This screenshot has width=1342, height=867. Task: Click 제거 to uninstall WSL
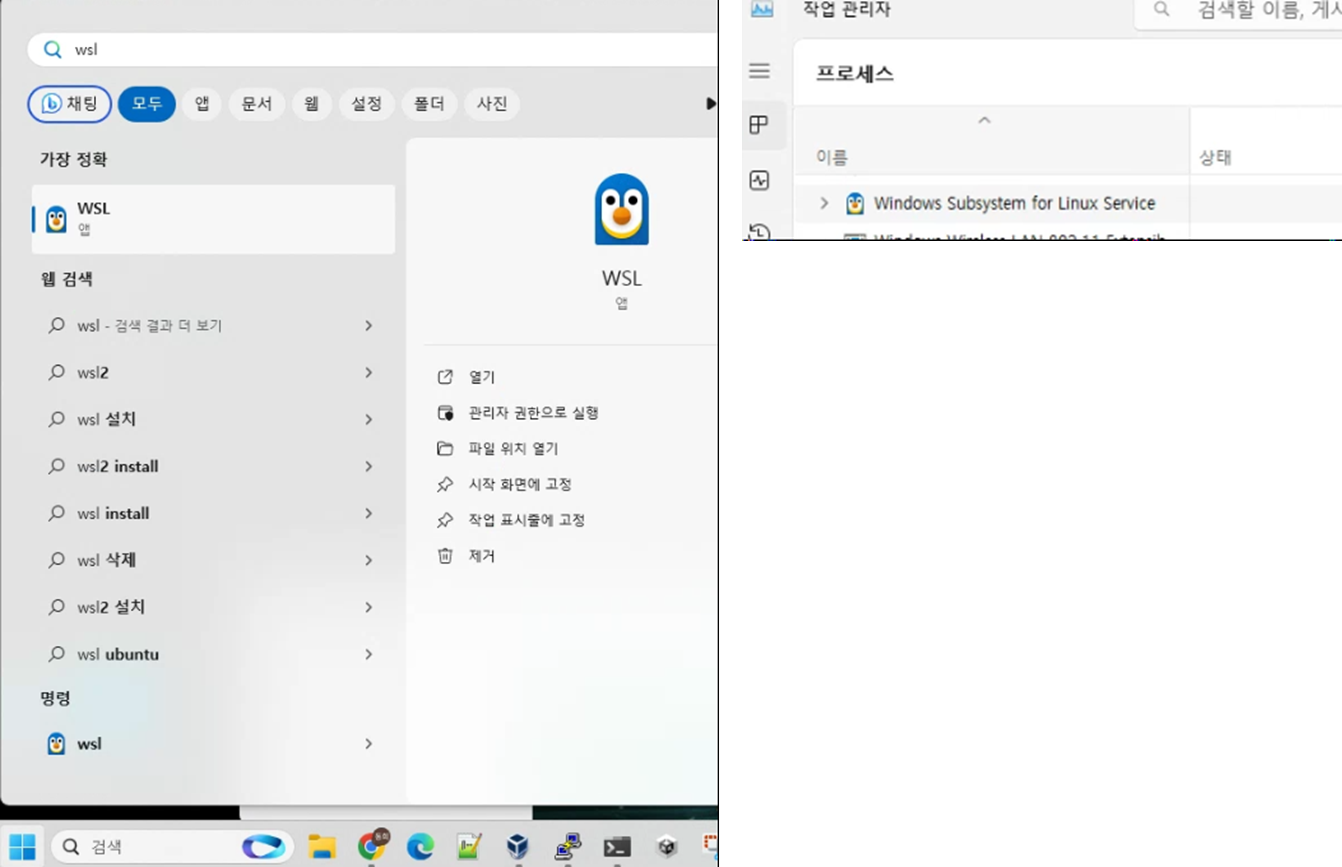pos(482,556)
